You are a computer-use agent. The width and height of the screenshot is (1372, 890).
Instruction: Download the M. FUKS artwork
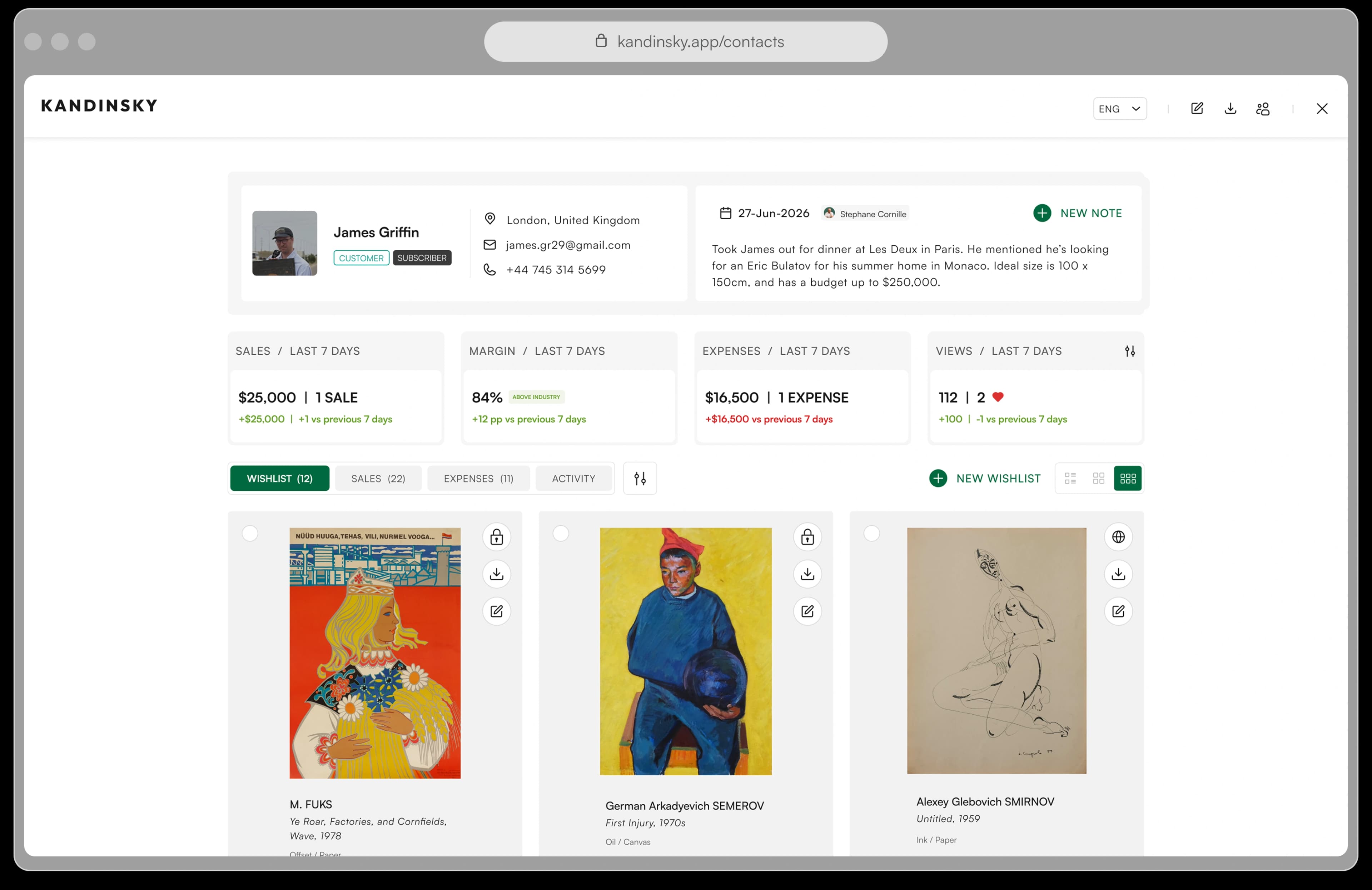[496, 574]
